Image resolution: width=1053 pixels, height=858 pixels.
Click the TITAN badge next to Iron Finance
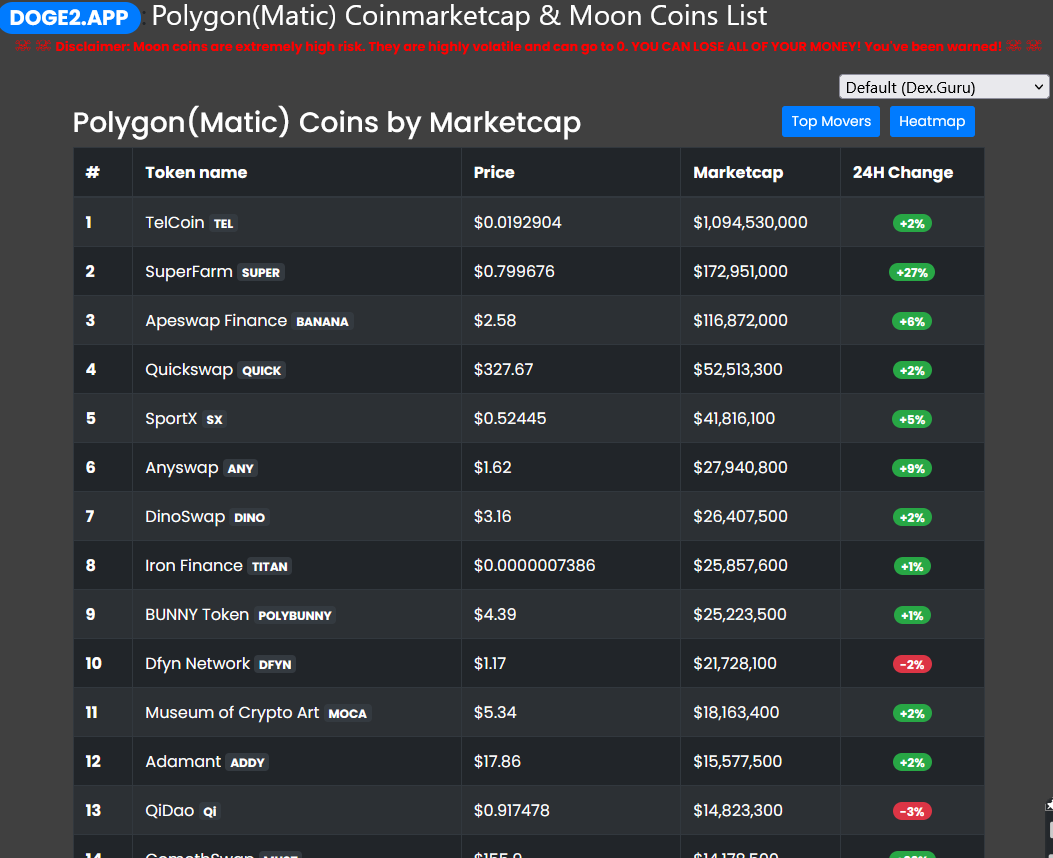[269, 565]
